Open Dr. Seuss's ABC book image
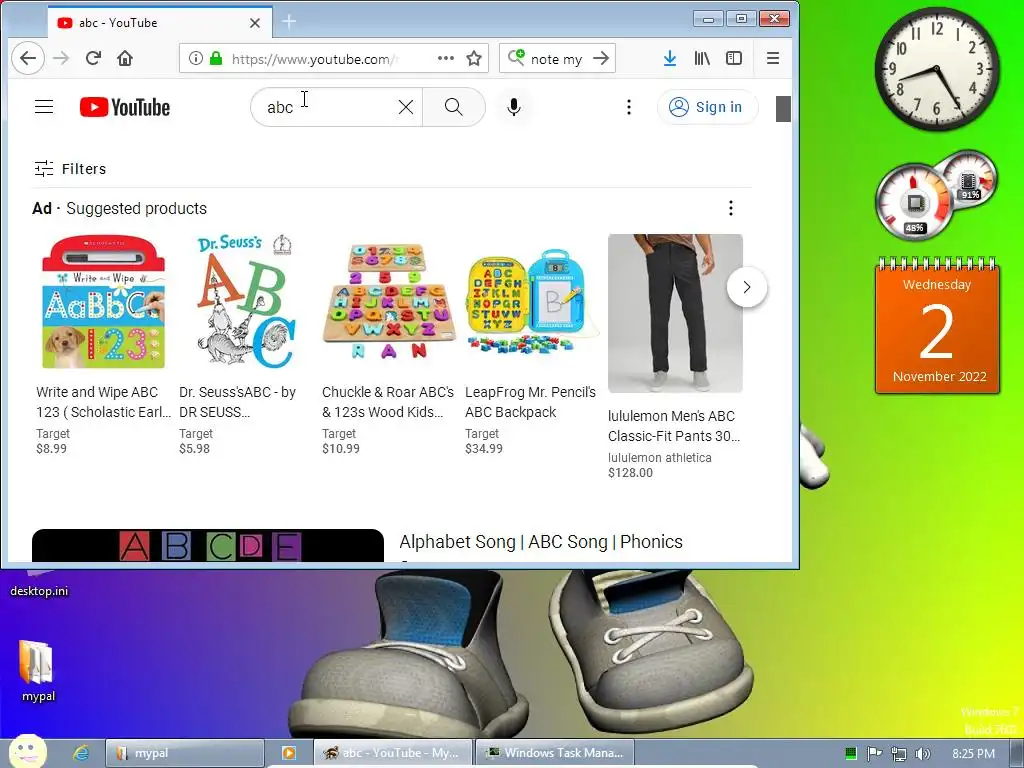The width and height of the screenshot is (1024, 768). (246, 302)
